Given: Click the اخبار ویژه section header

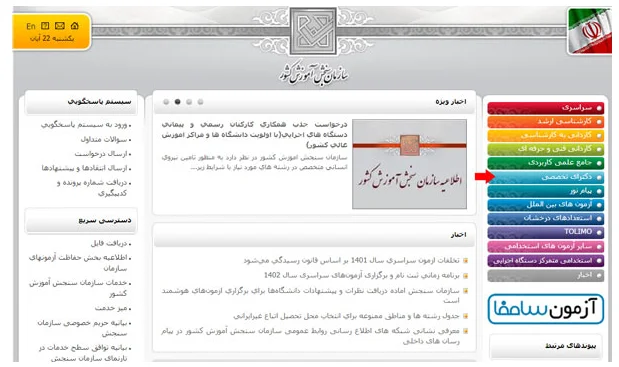Looking at the screenshot, I should point(451,102).
